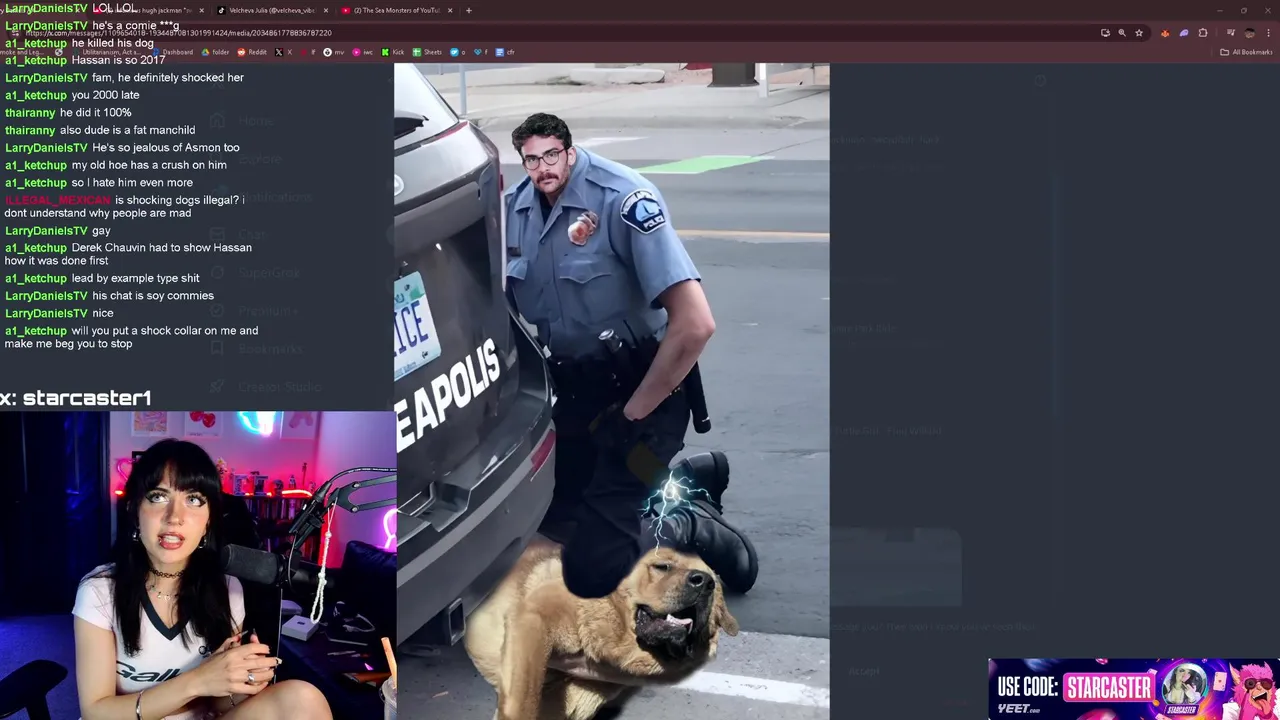The height and width of the screenshot is (720, 1280).
Task: Click chat message 'he killed his dog'
Action: pyautogui.click(x=112, y=43)
